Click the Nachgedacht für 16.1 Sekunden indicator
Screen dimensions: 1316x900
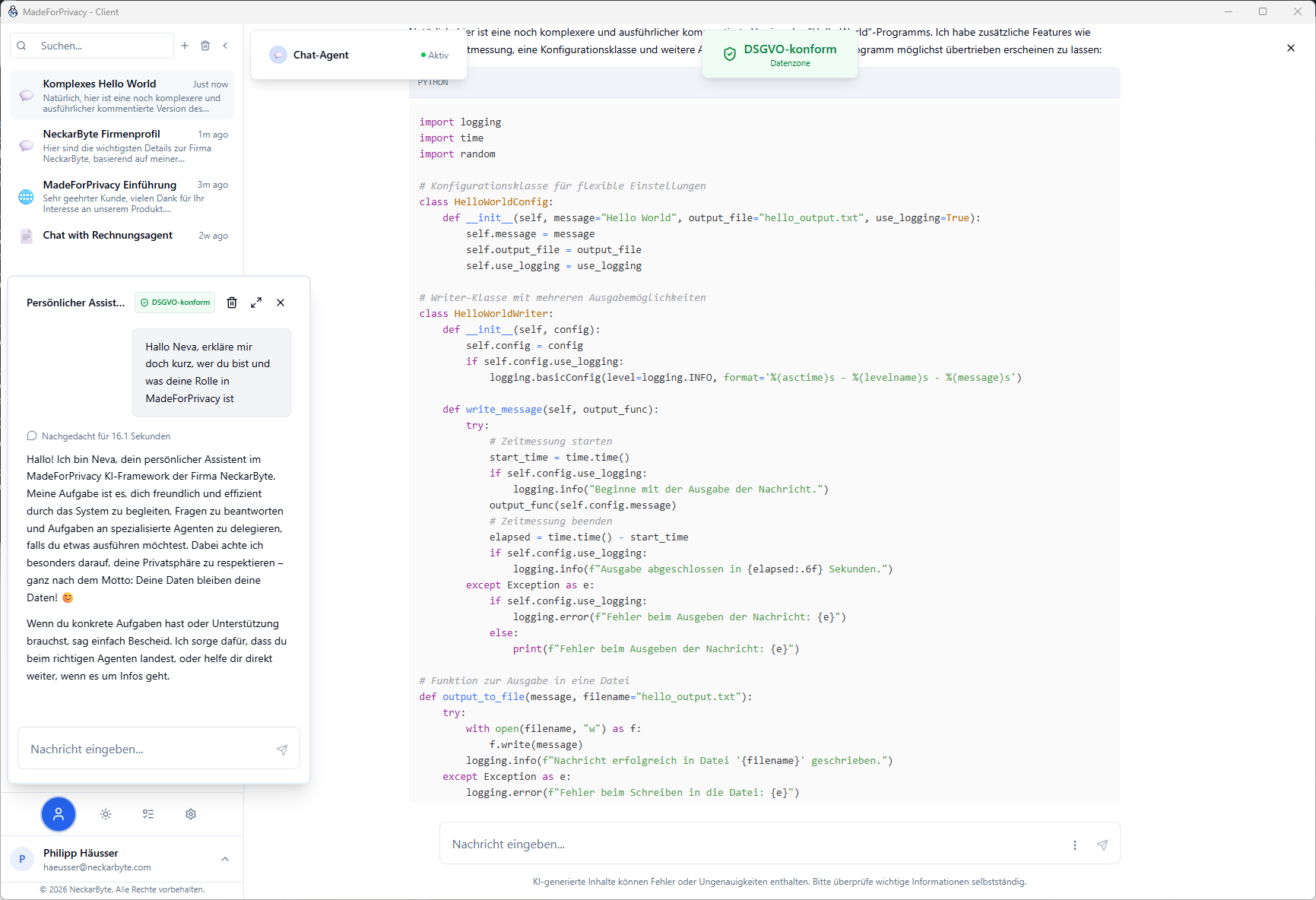99,436
